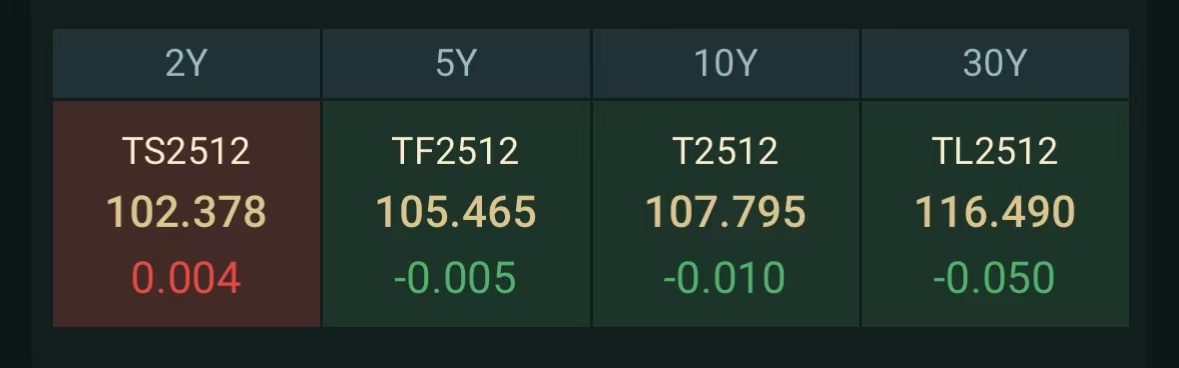
Task: Select the 10Y column header
Action: pos(726,64)
